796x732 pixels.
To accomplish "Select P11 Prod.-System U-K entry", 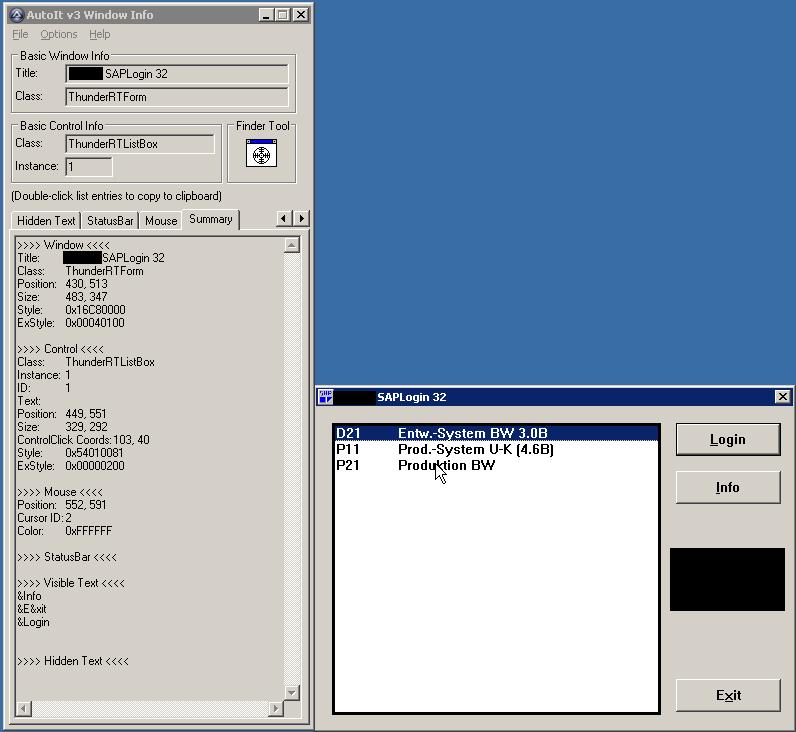I will (495, 449).
